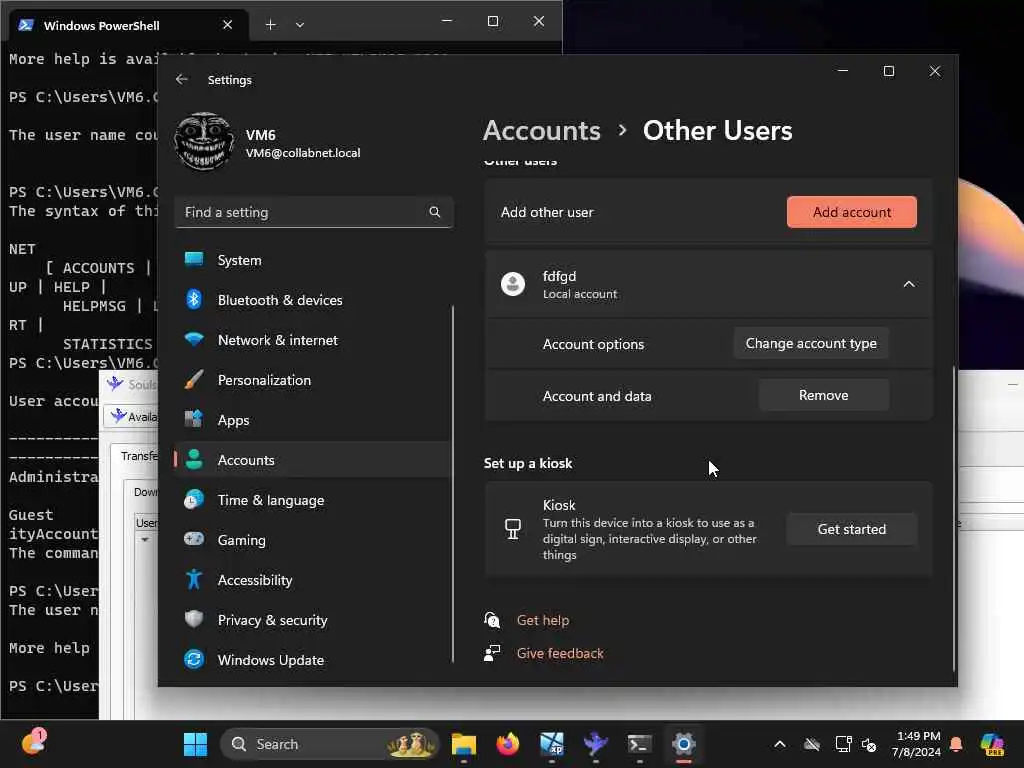1024x768 pixels.
Task: Open Personalization settings
Action: point(313,380)
